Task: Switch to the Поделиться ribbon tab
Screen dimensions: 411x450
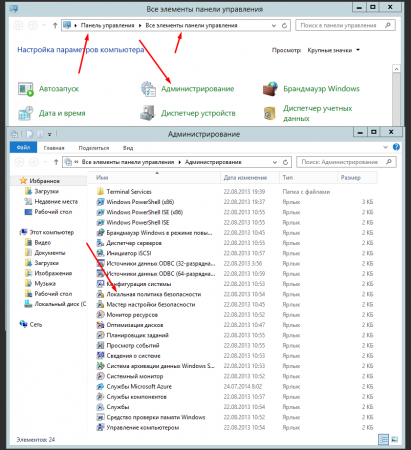Action: [94, 148]
